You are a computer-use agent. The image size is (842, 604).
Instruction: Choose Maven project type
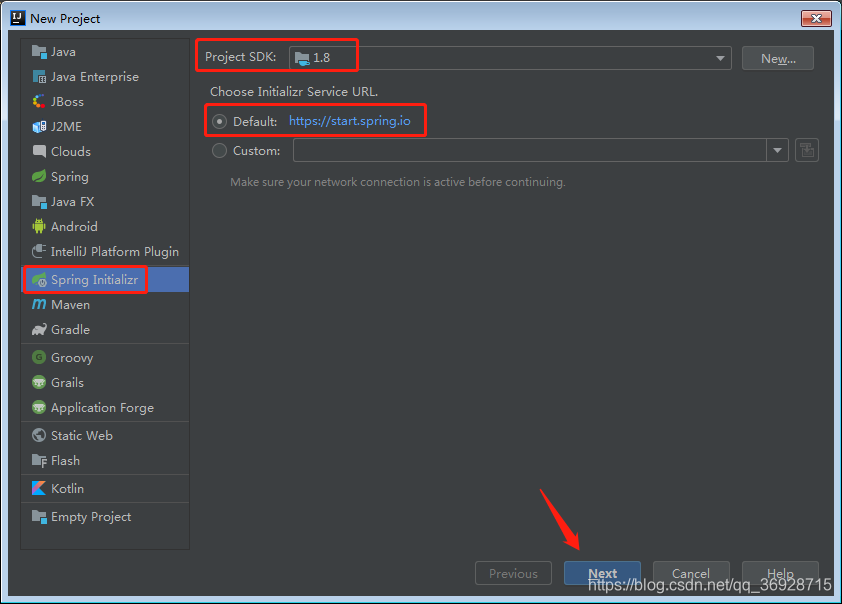point(70,305)
